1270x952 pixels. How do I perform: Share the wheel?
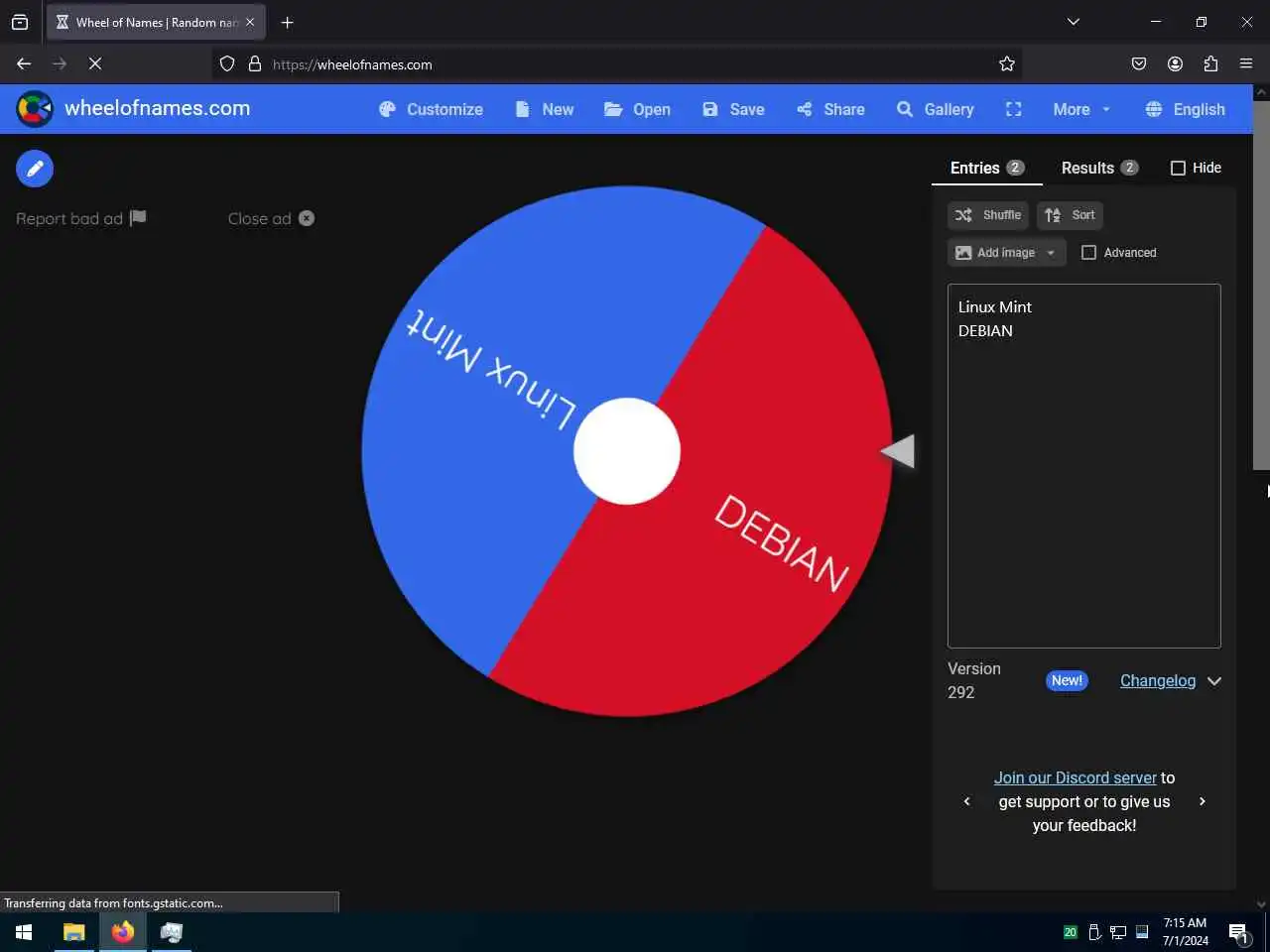tap(830, 109)
